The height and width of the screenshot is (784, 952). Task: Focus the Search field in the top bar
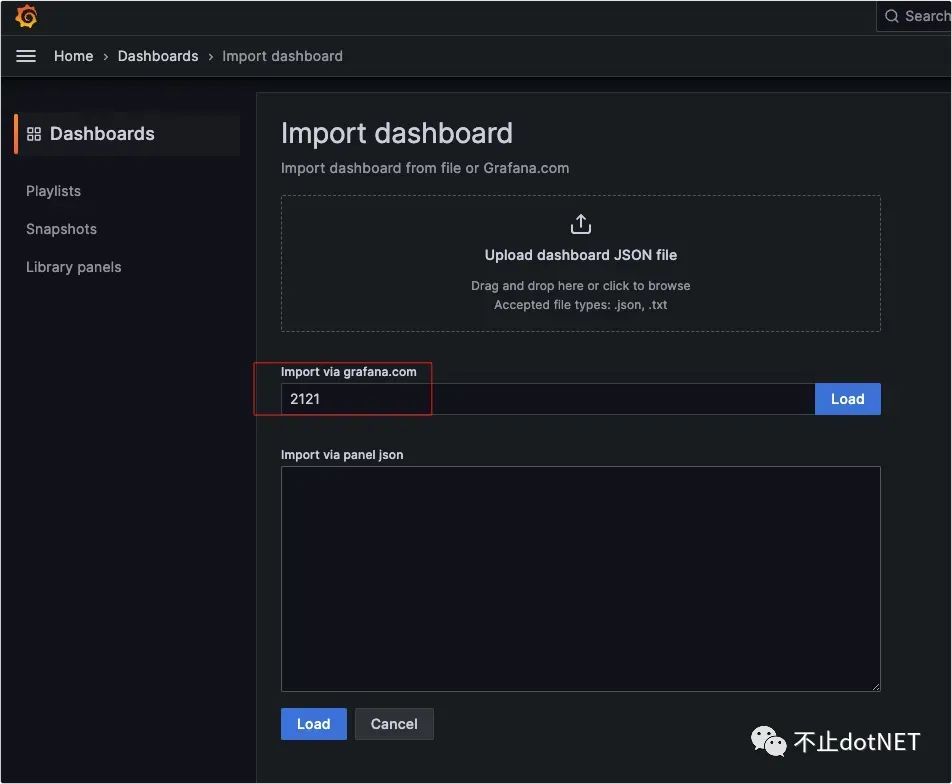(926, 16)
